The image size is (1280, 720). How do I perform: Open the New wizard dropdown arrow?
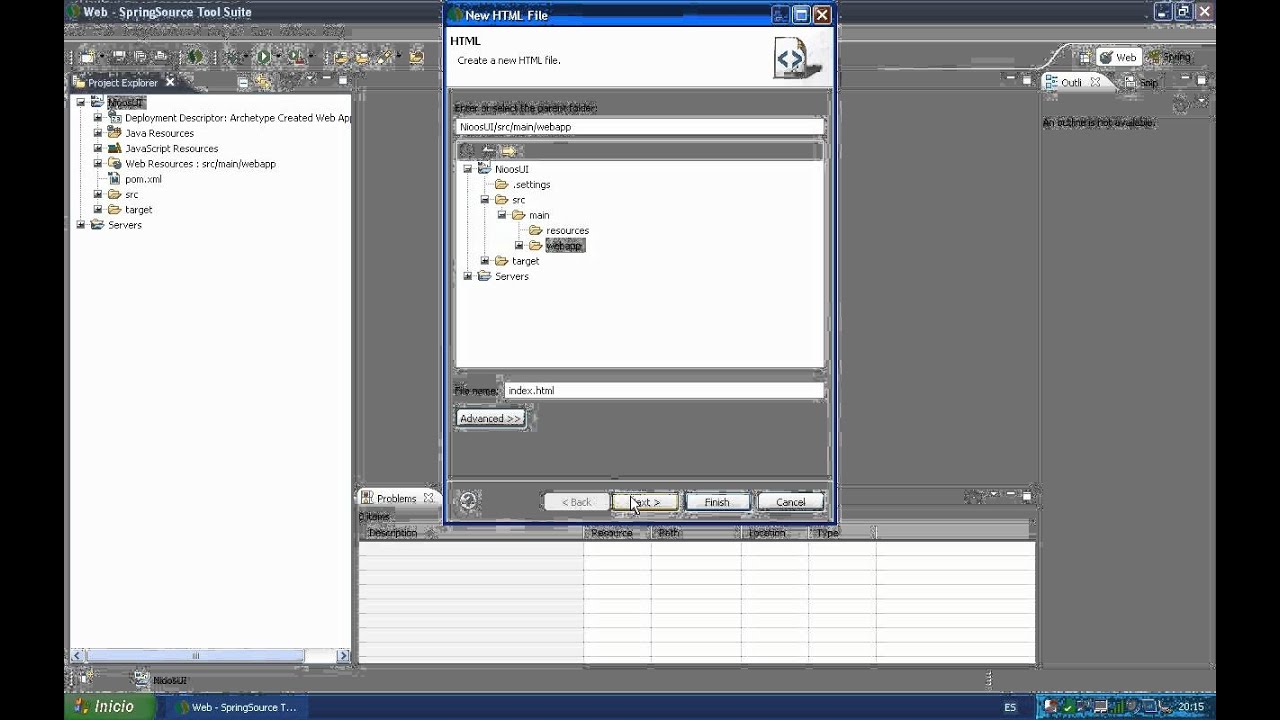pos(102,56)
